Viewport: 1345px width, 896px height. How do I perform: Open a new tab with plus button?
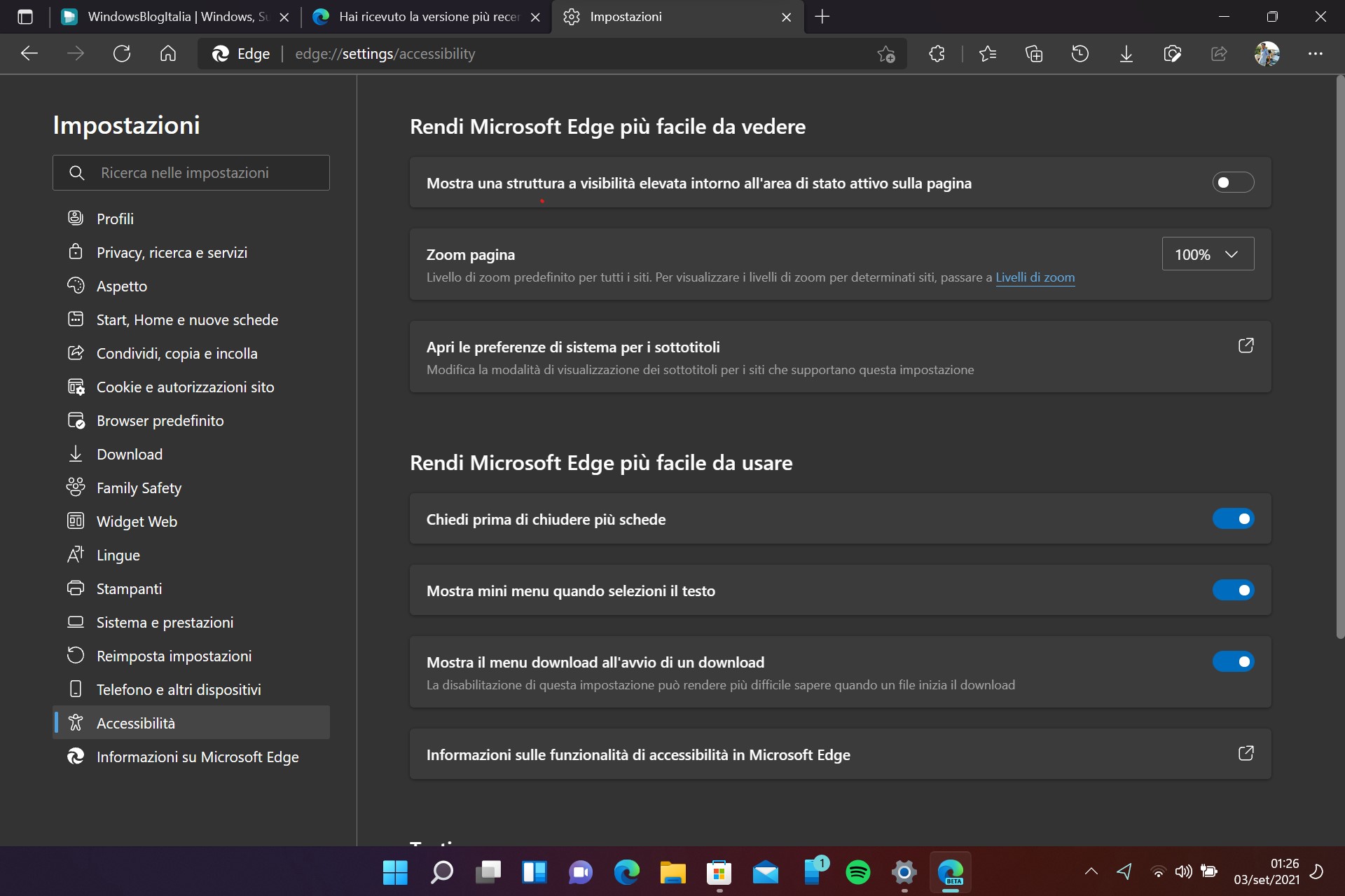tap(822, 17)
